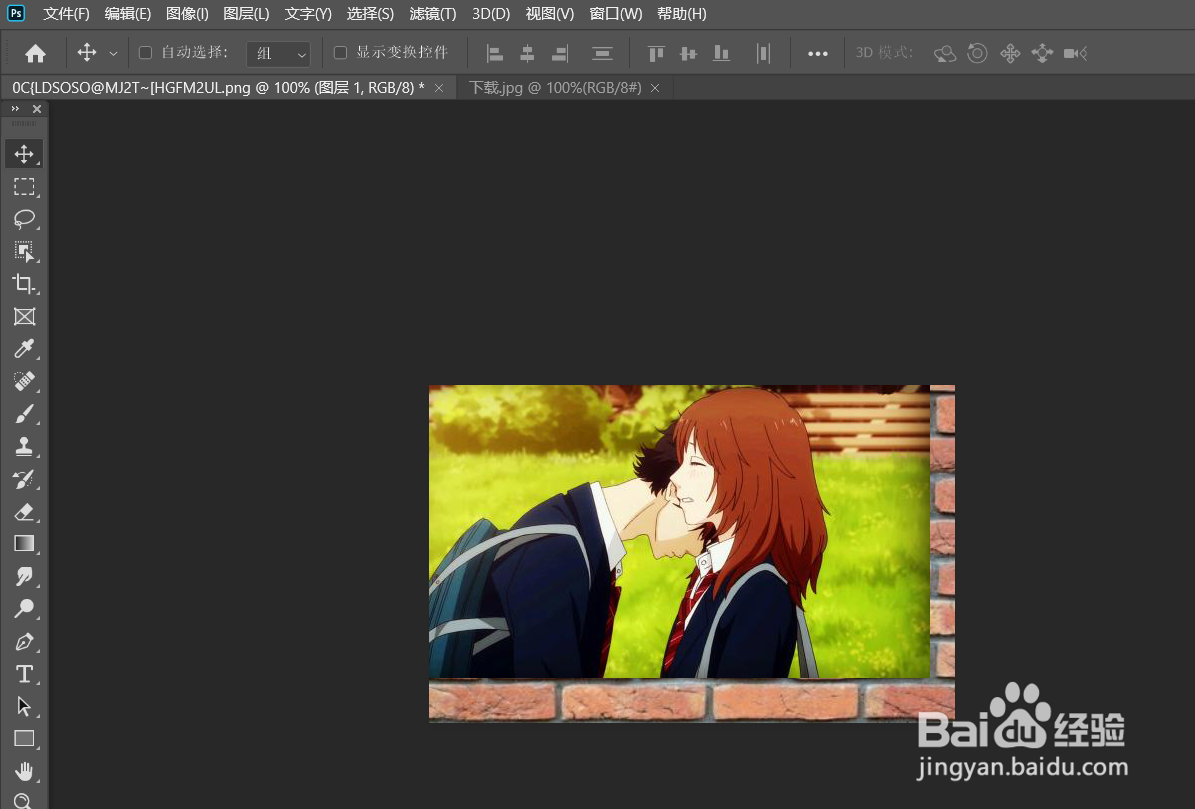Click align bottom edges icon

pos(721,53)
